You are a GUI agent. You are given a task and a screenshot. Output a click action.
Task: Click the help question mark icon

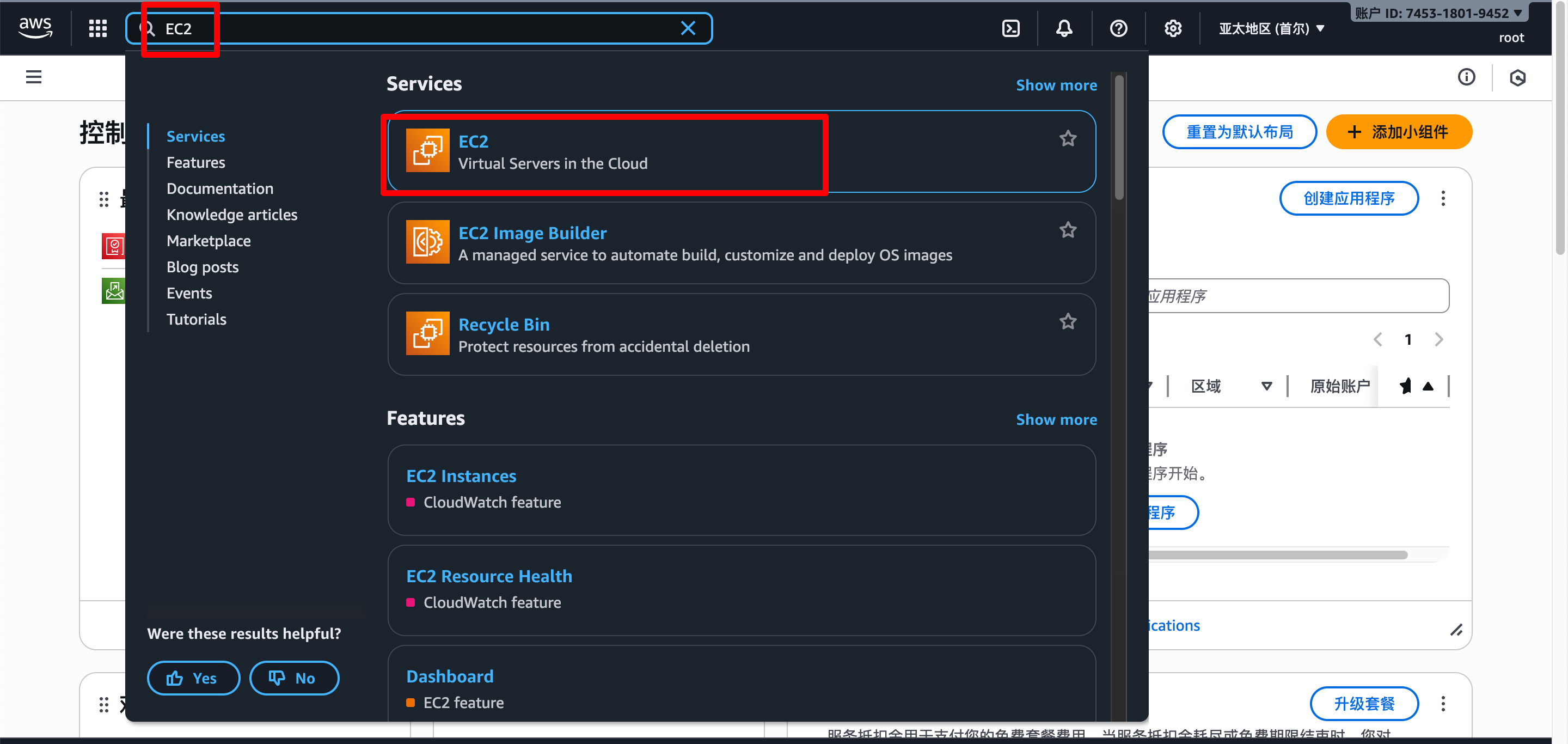(x=1118, y=28)
